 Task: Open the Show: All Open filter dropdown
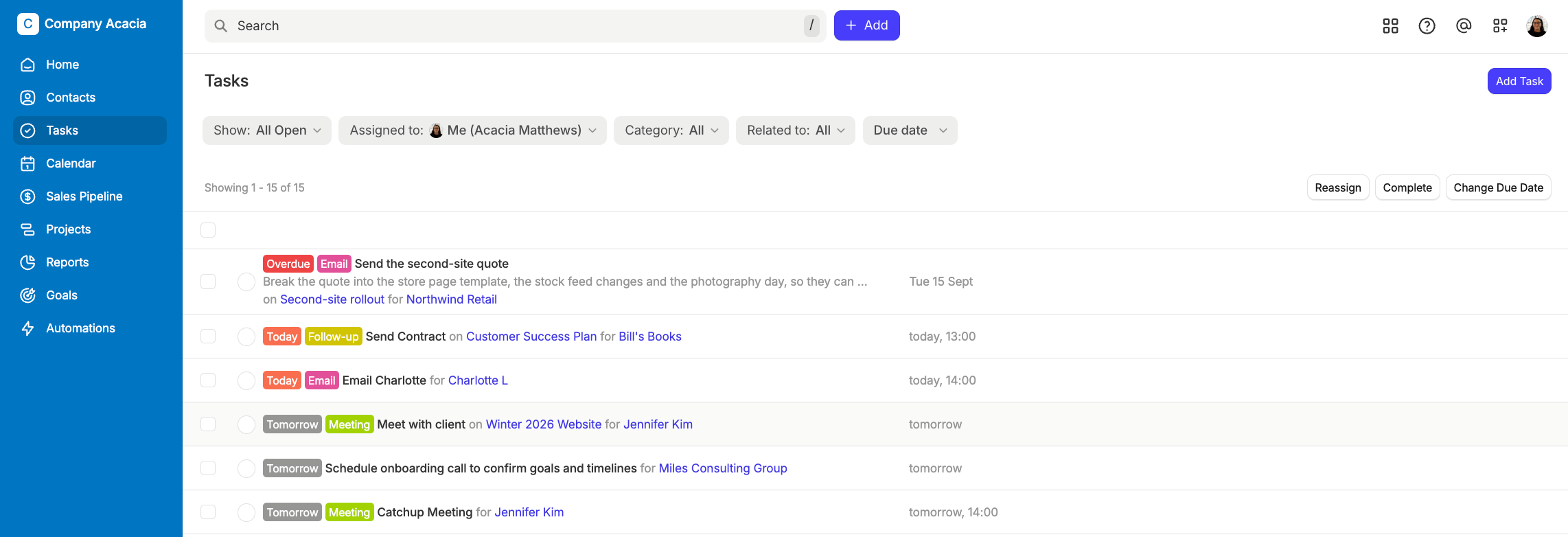(x=267, y=130)
